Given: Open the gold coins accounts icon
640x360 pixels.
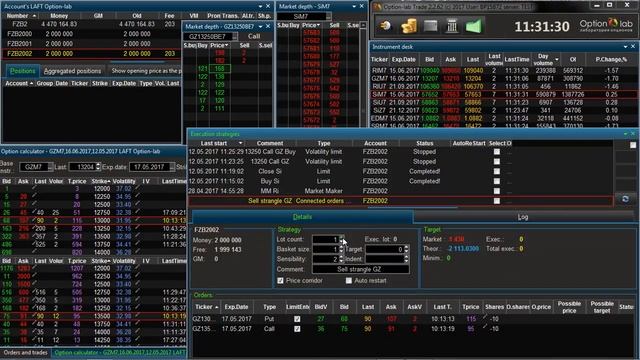Looking at the screenshot, I should tap(409, 26).
